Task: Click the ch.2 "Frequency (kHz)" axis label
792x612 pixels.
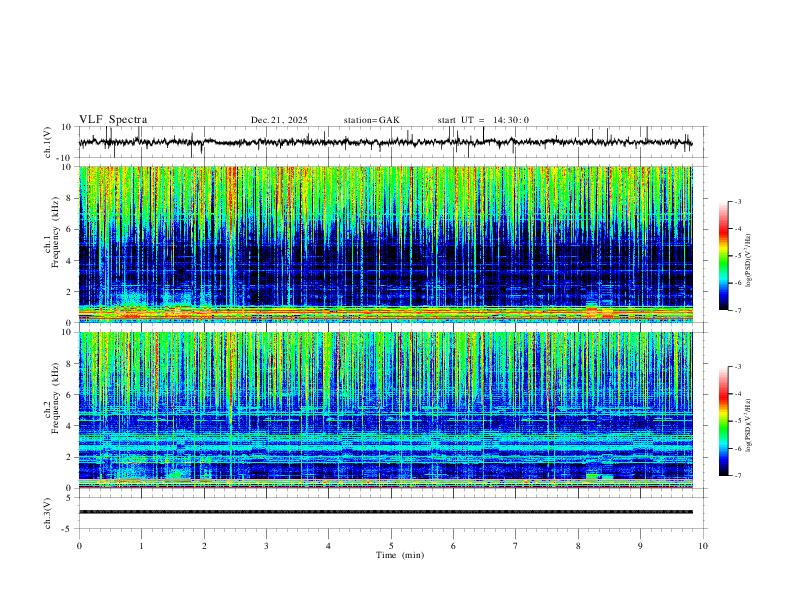Action: pyautogui.click(x=56, y=398)
